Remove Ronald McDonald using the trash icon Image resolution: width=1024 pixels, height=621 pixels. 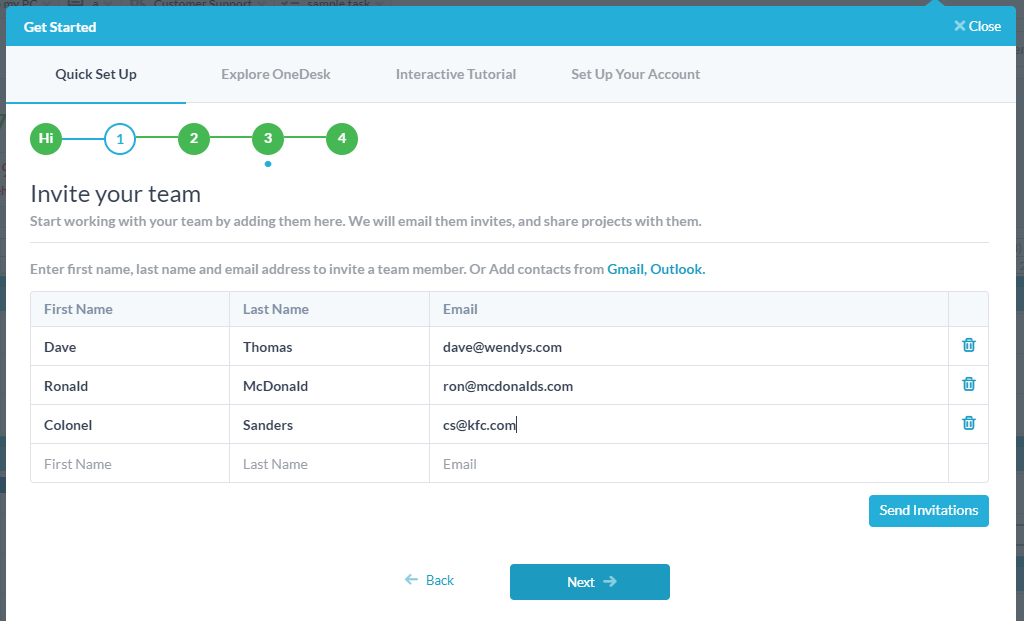pos(968,383)
